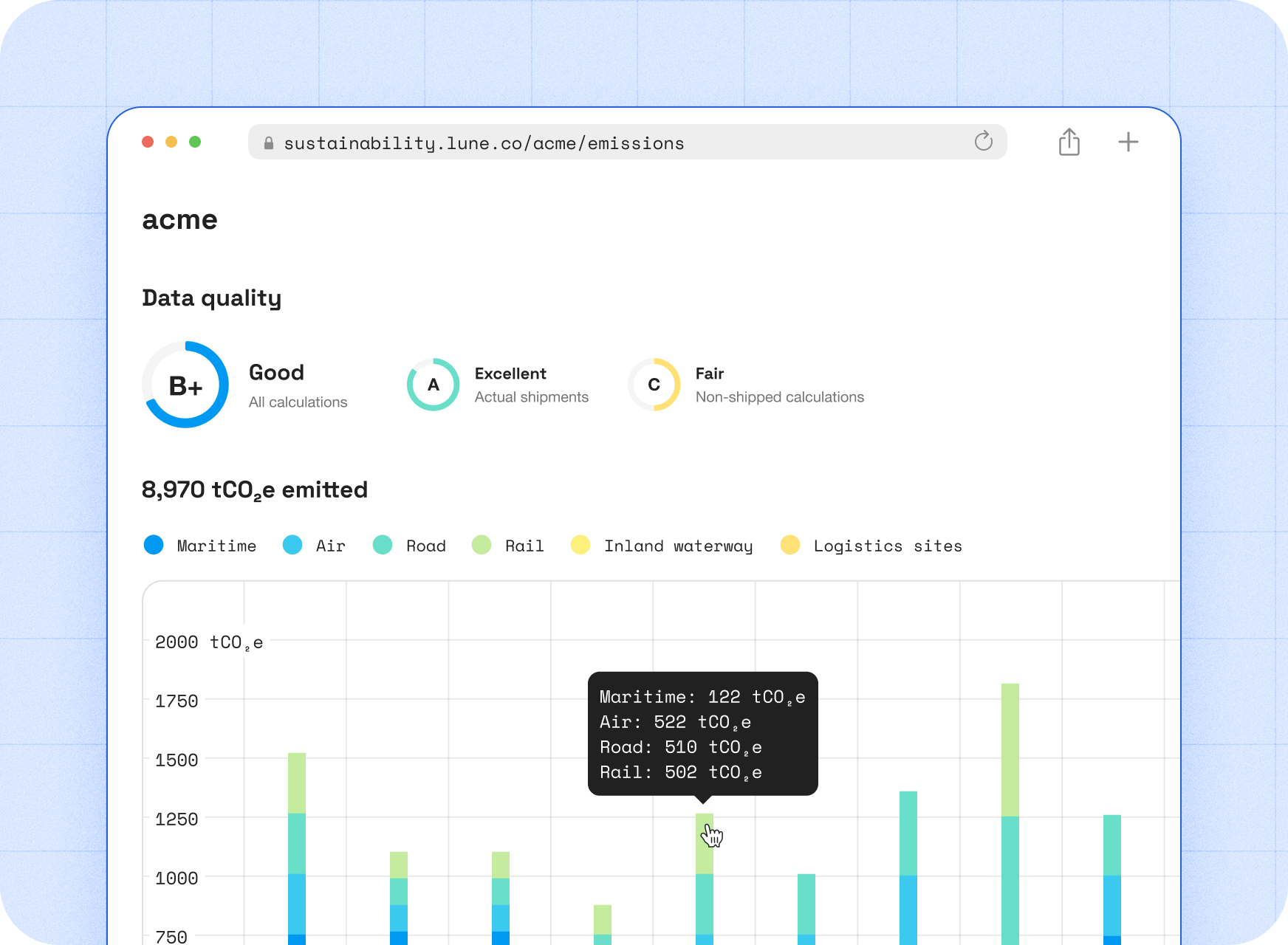Open the share icon in browser toolbar
1288x945 pixels.
[x=1069, y=142]
